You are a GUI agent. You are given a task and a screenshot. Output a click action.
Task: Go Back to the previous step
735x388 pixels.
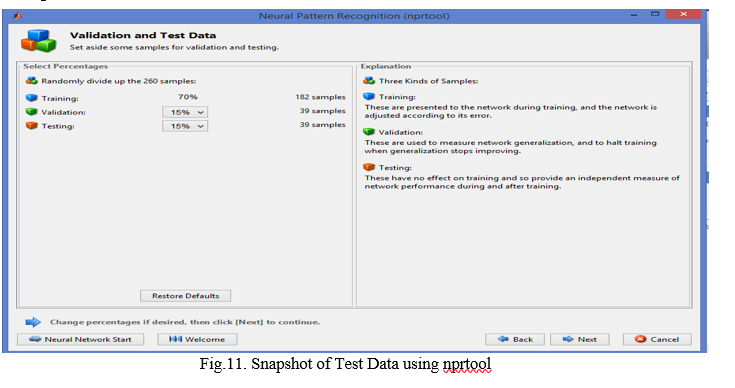[515, 339]
